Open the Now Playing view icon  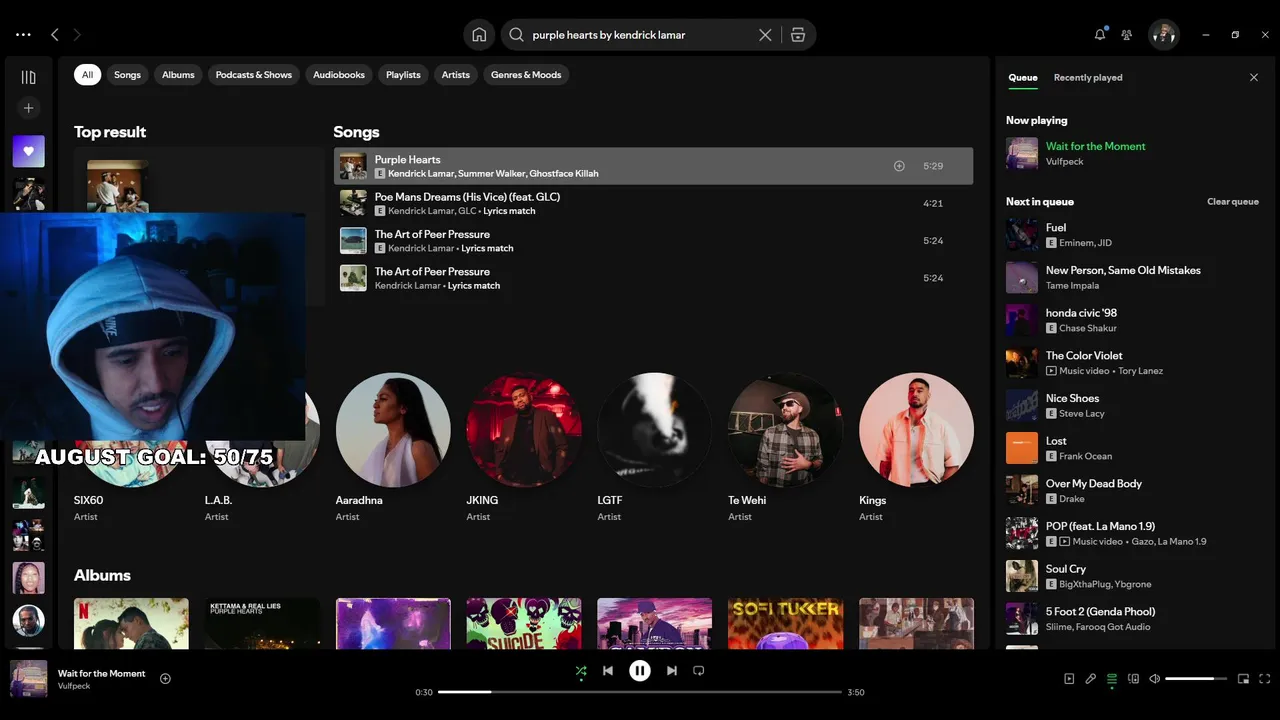point(1069,679)
